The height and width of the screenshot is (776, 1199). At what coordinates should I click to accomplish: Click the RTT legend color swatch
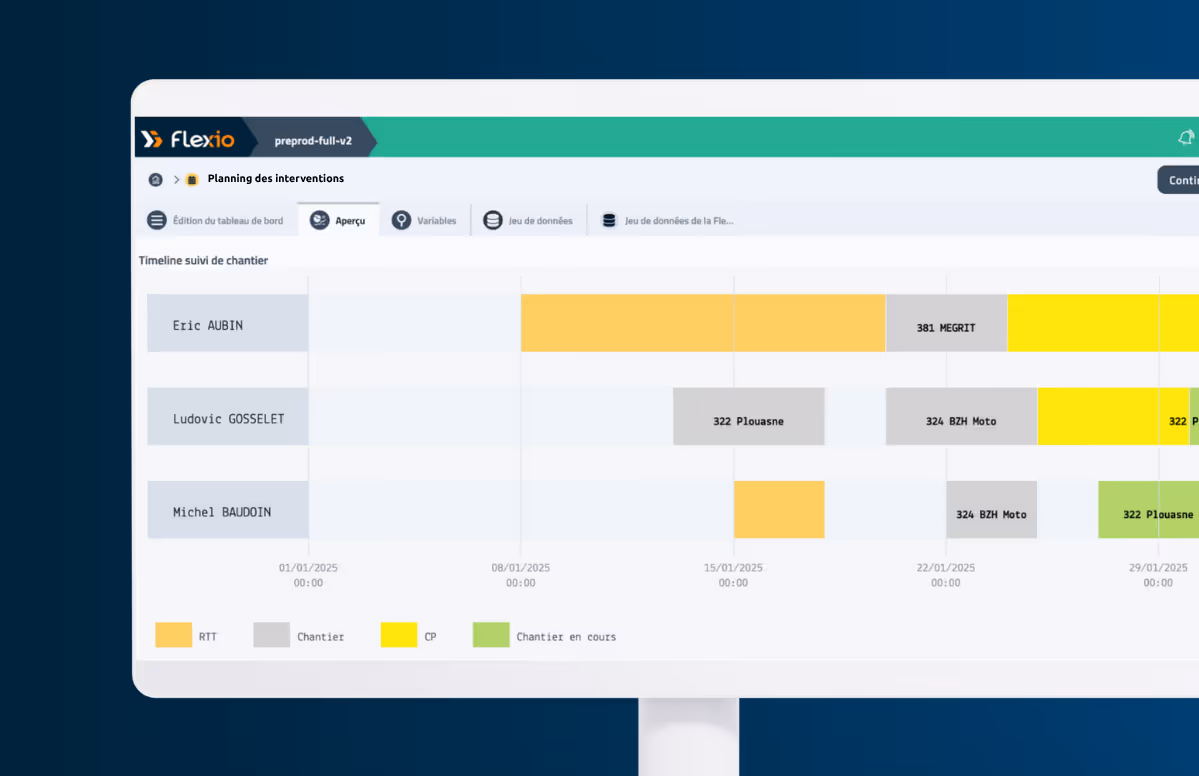174,635
